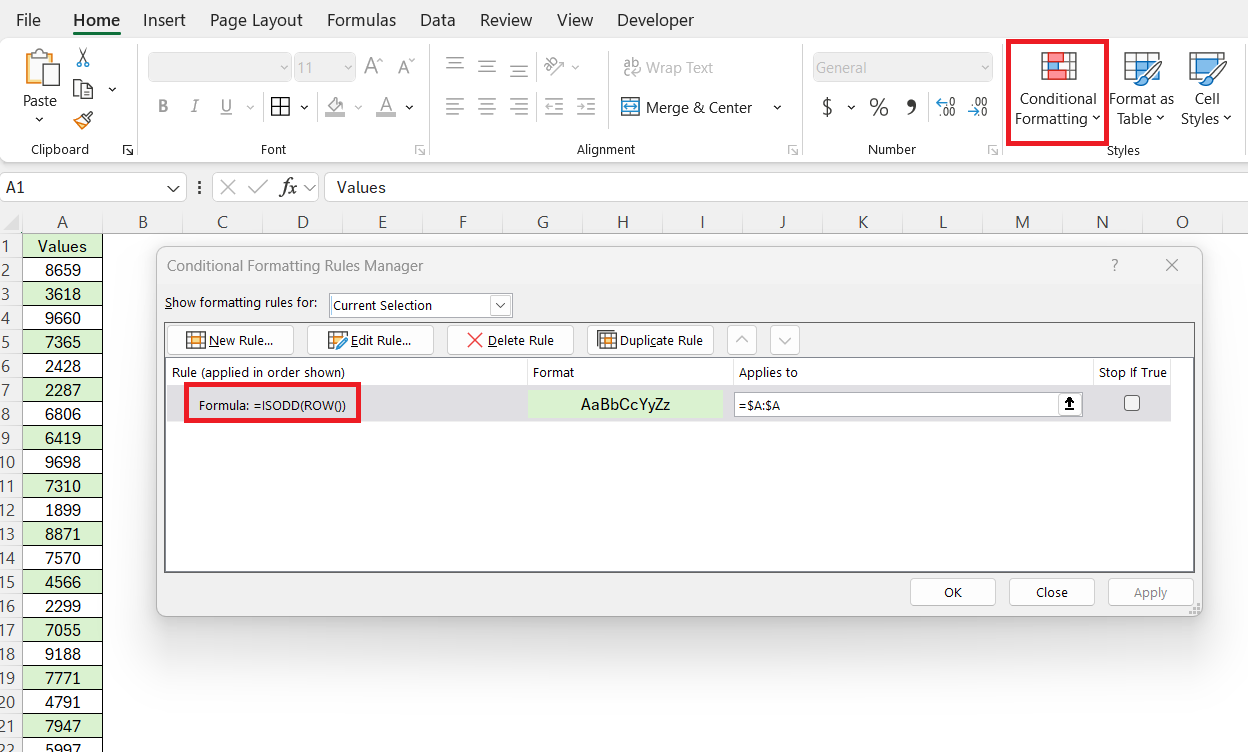Switch to the Formulas tab
This screenshot has width=1248, height=752.
click(x=361, y=20)
